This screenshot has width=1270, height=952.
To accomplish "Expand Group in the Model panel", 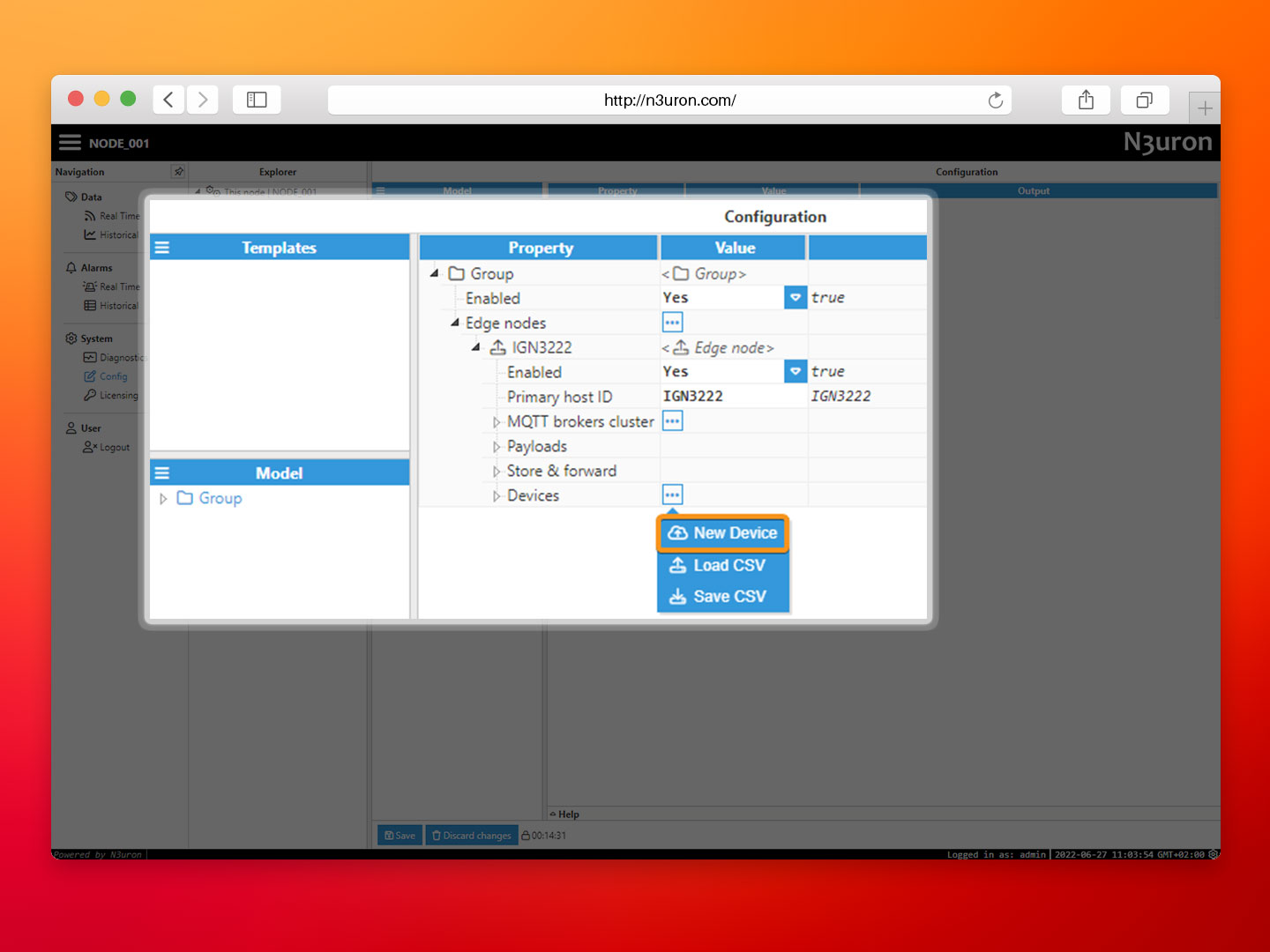I will [163, 499].
